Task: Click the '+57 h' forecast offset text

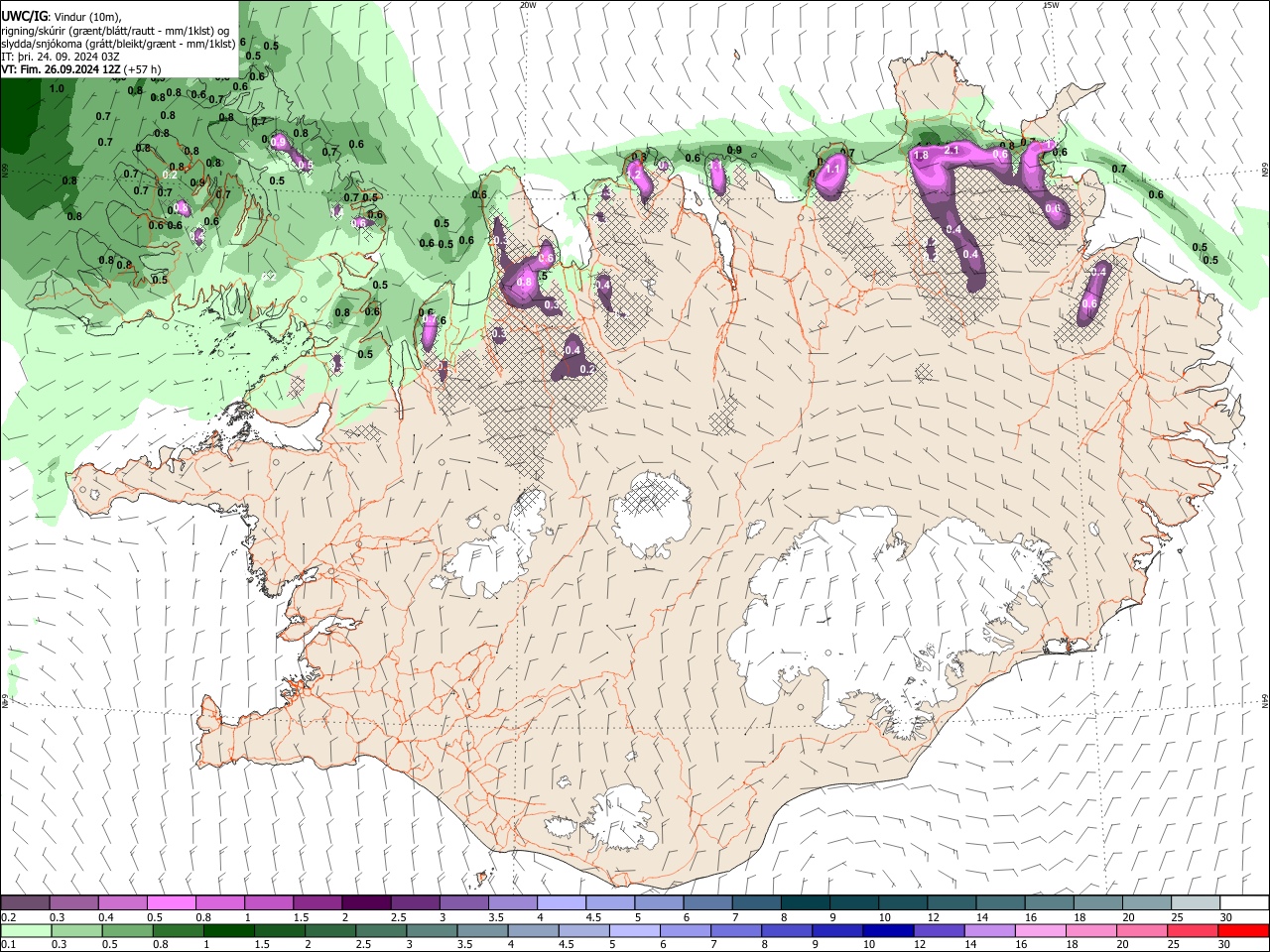Action: coord(143,69)
